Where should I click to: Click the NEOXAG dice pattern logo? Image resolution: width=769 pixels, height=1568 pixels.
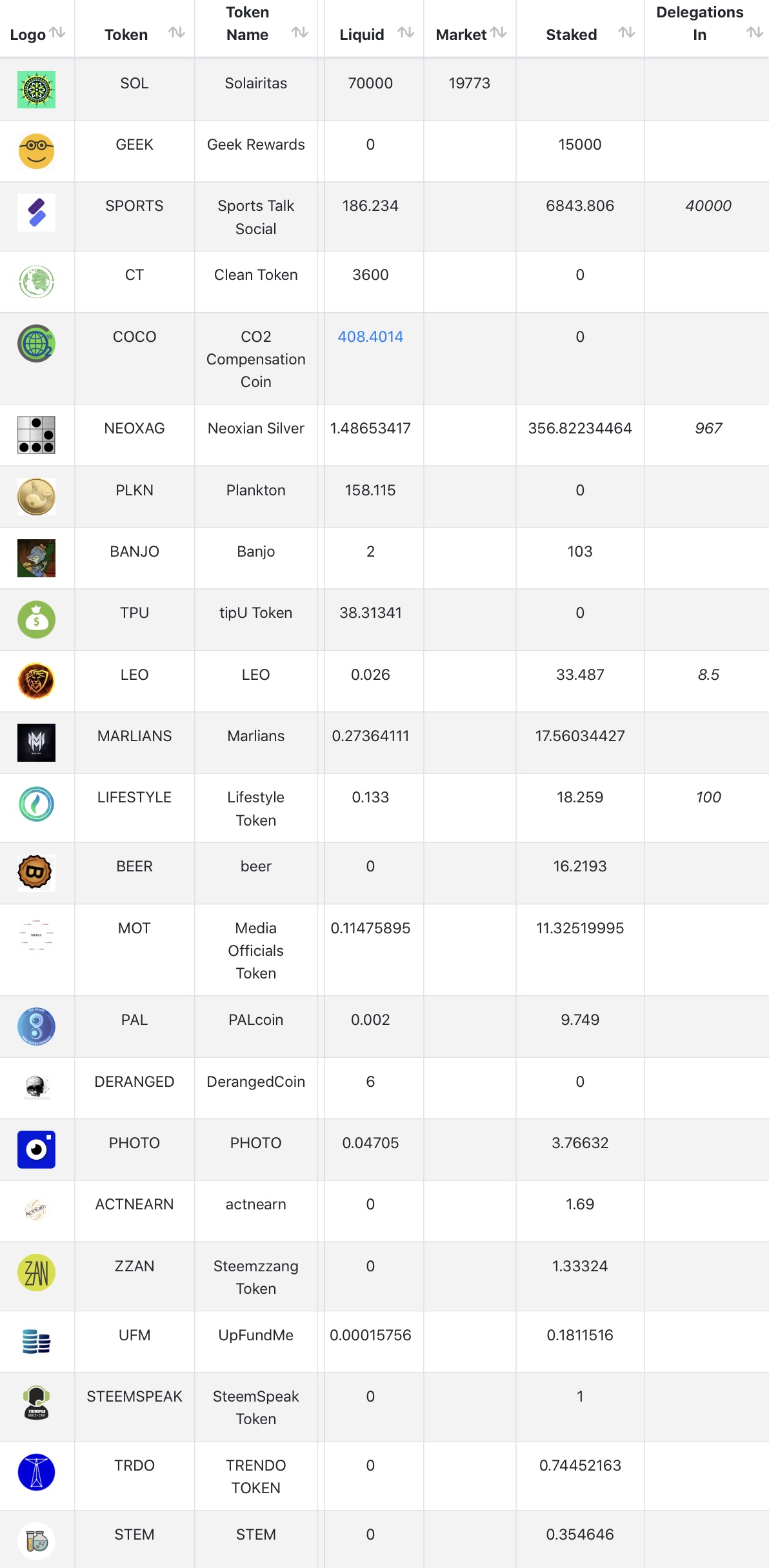coord(36,435)
